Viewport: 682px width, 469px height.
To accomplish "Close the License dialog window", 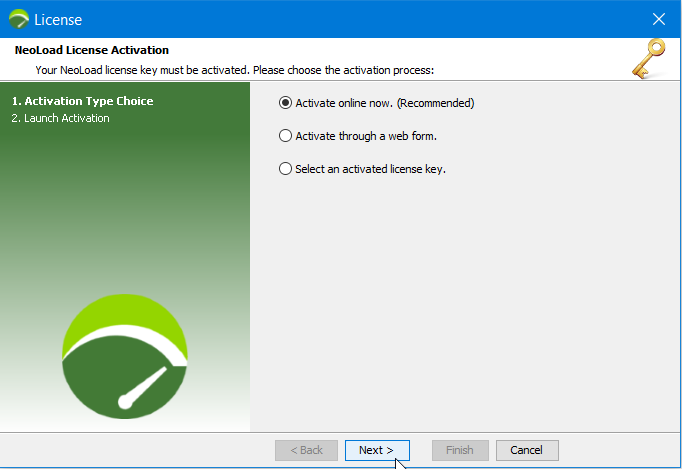I will click(658, 19).
